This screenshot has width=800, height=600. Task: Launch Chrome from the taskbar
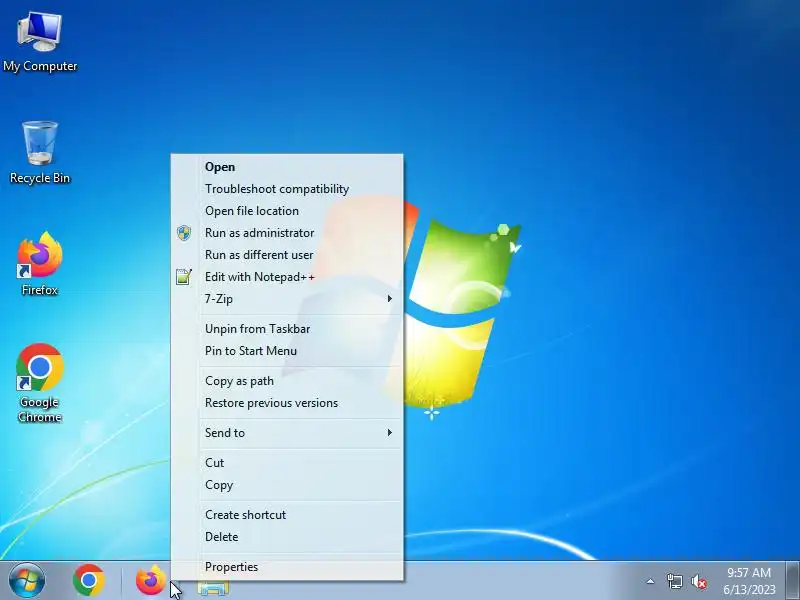point(89,581)
